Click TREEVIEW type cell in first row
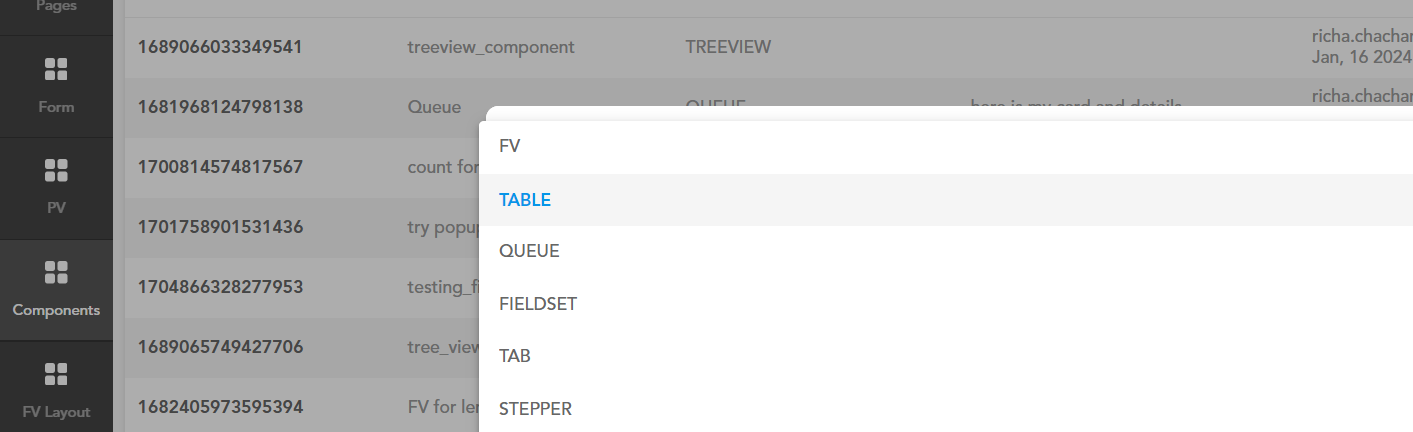 pyautogui.click(x=728, y=47)
